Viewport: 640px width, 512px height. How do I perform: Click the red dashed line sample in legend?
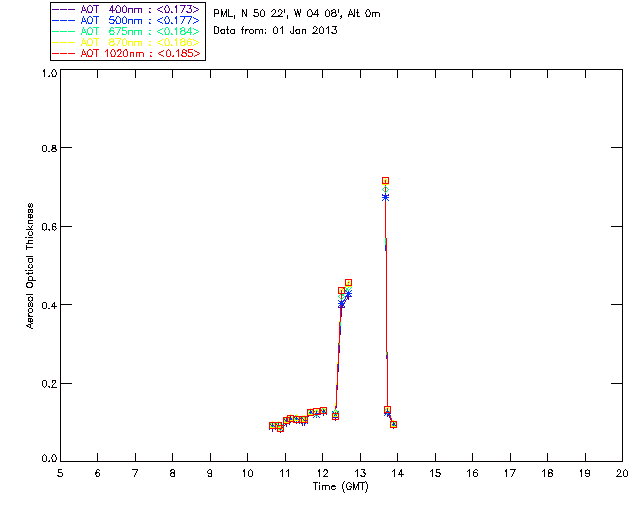[64, 53]
